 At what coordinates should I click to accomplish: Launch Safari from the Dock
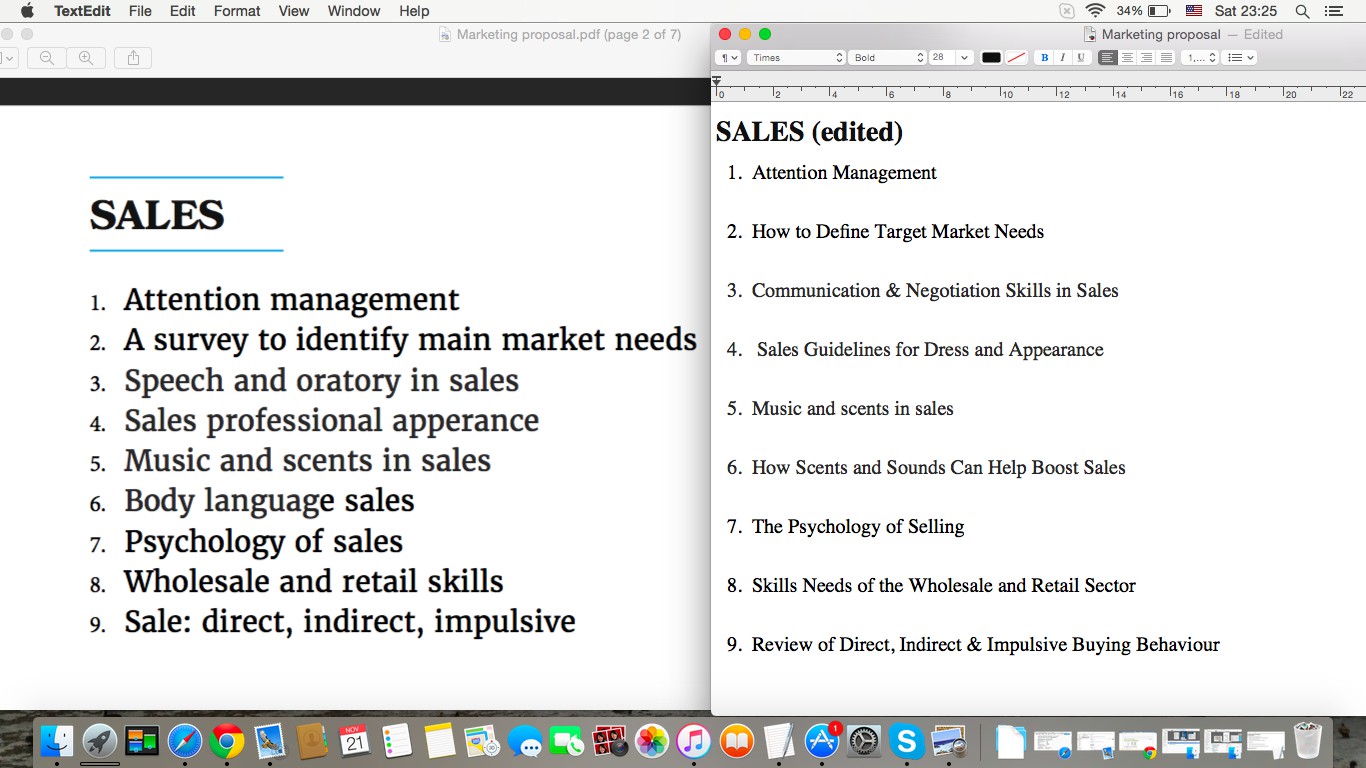click(185, 741)
